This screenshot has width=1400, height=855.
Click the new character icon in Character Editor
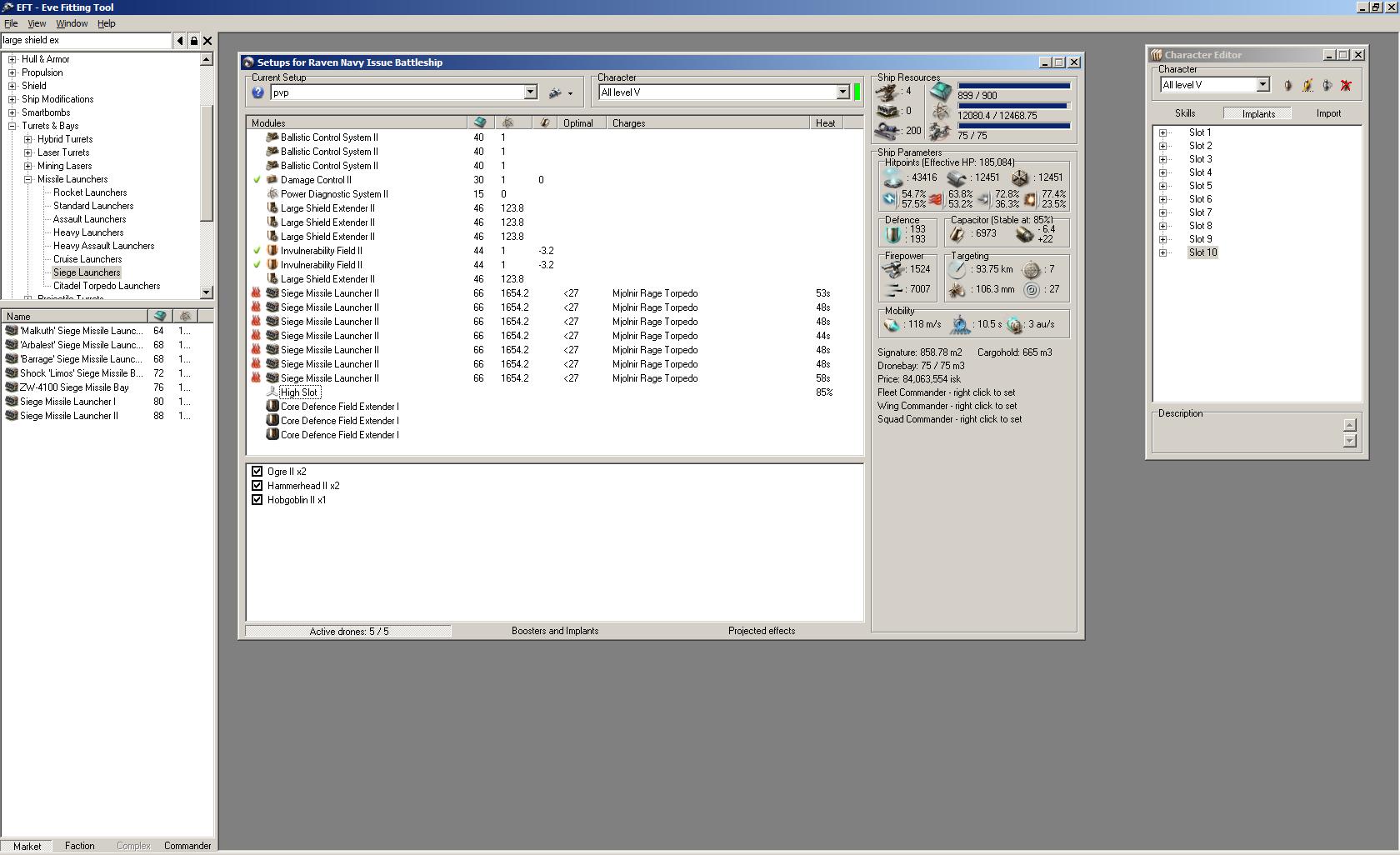tap(1288, 85)
